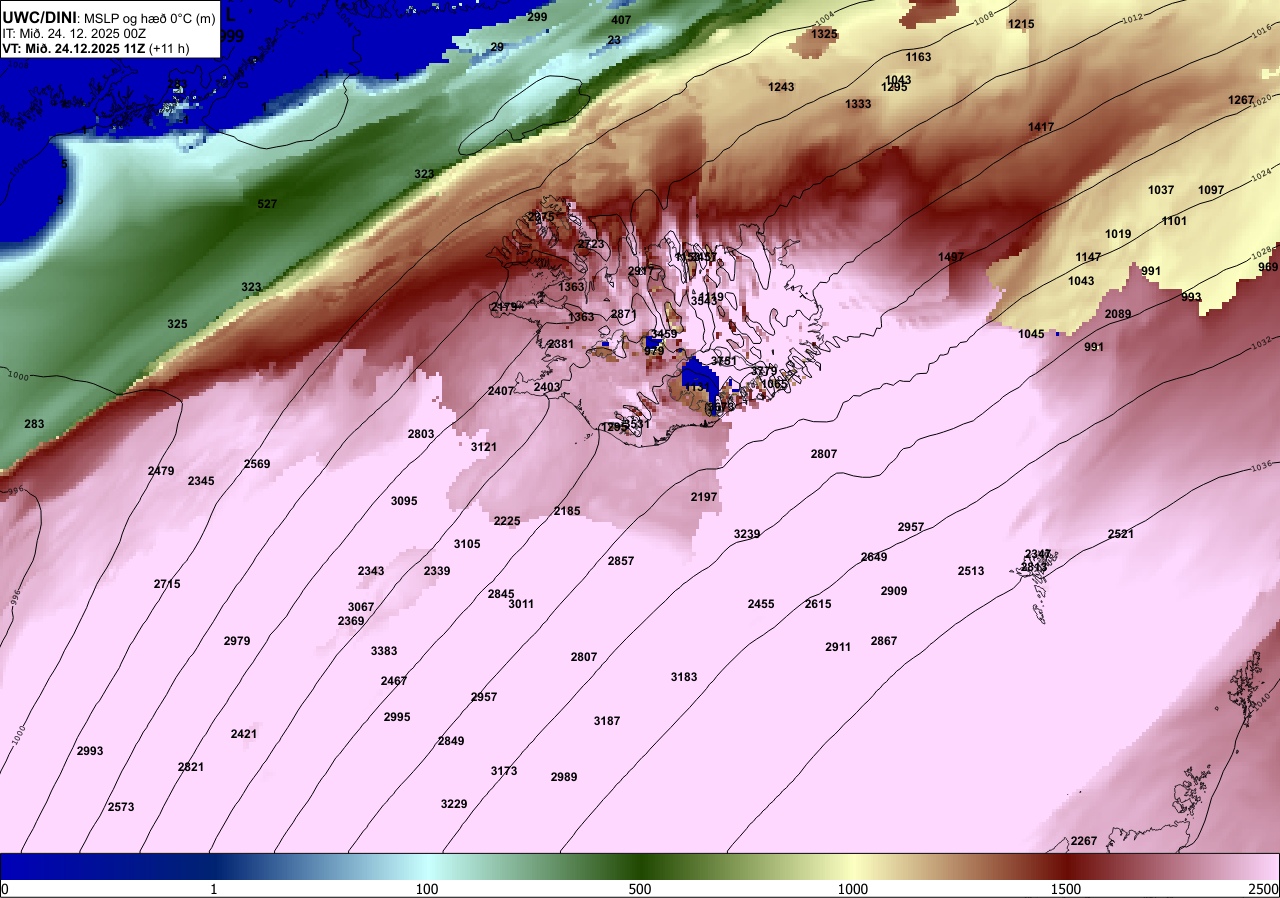Image resolution: width=1280 pixels, height=898 pixels.
Task: Click the value 3173 on the map
Action: click(x=504, y=771)
